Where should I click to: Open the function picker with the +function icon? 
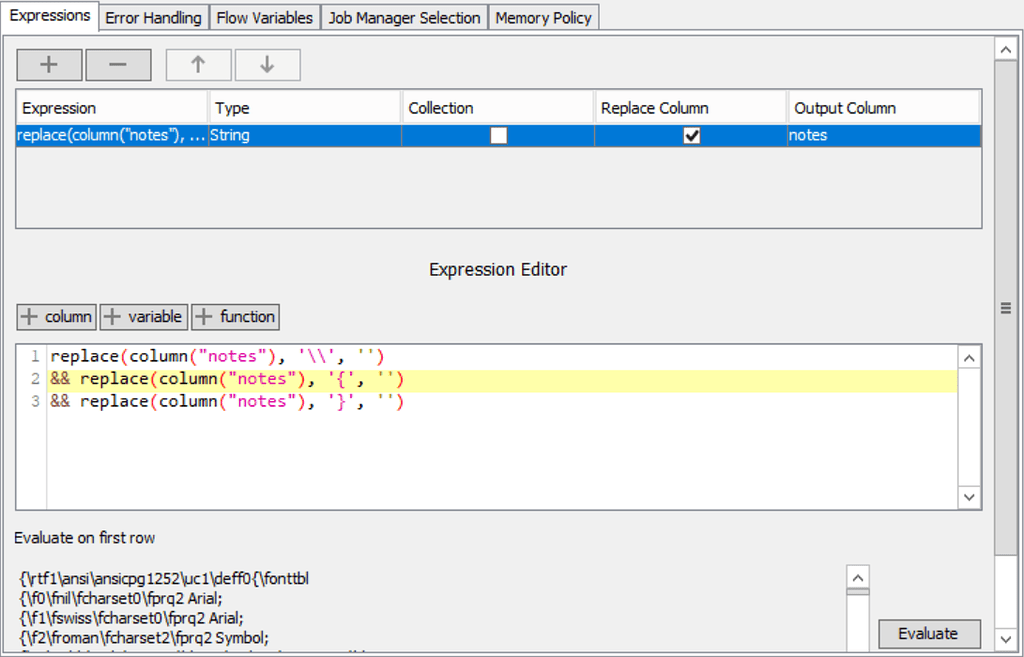point(235,316)
